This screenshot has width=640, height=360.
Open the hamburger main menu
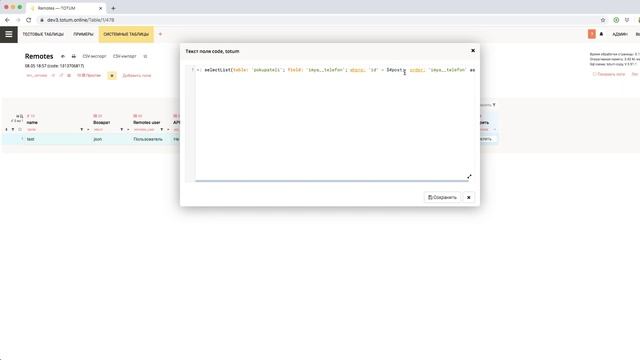tap(9, 34)
